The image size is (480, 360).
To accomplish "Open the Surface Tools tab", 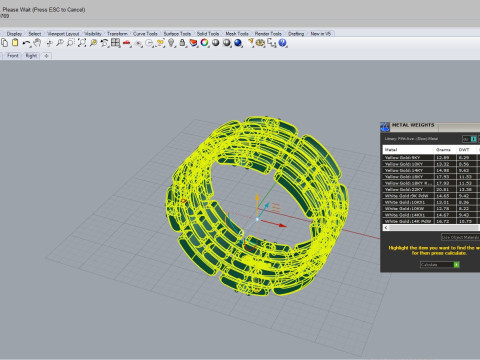I will 177,34.
